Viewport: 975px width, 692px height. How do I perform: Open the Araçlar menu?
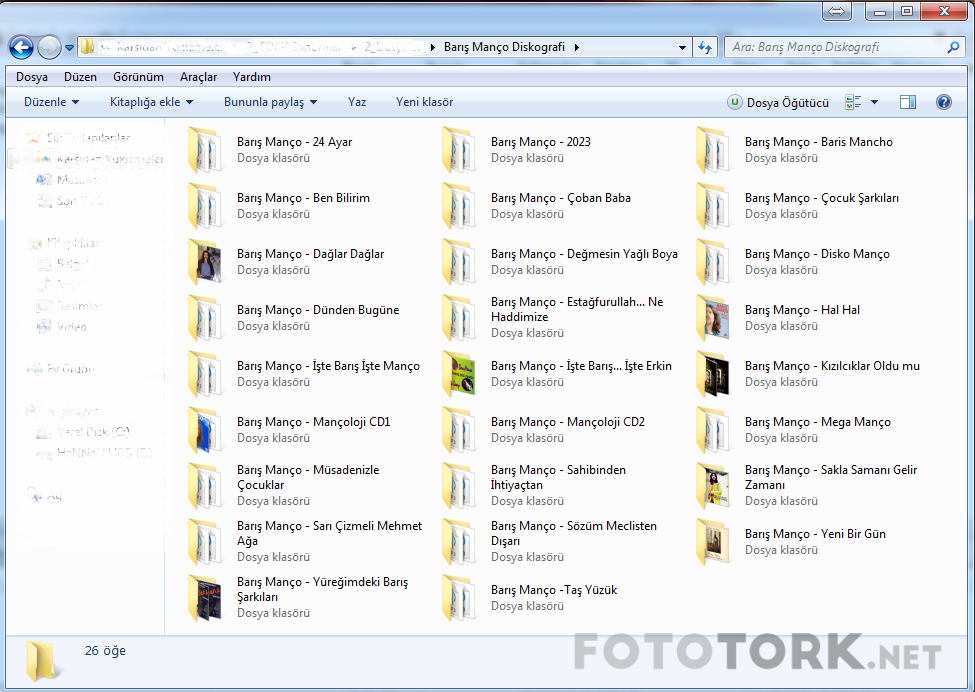click(198, 77)
